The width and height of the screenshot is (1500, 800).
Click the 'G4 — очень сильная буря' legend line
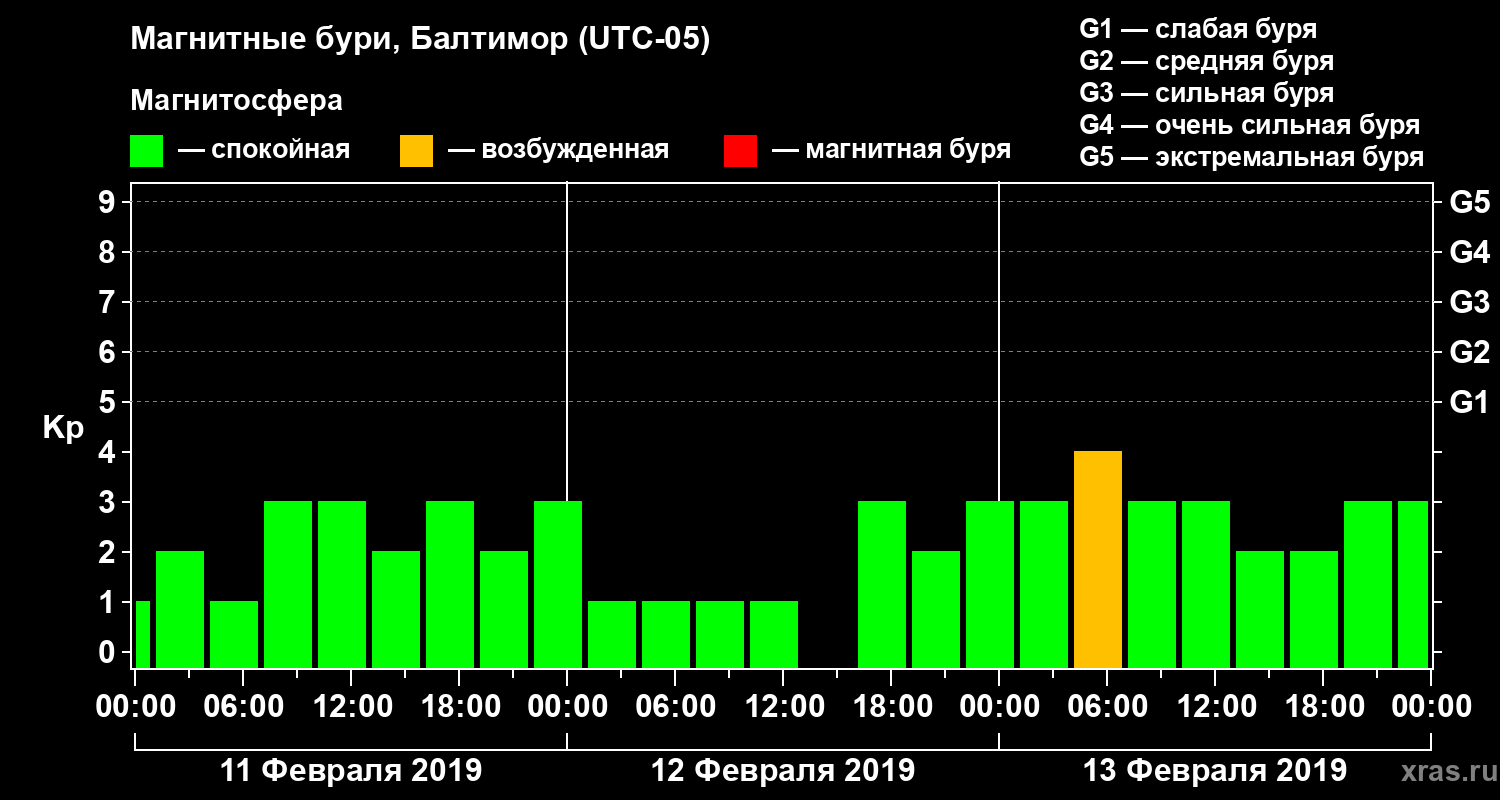click(x=1249, y=125)
